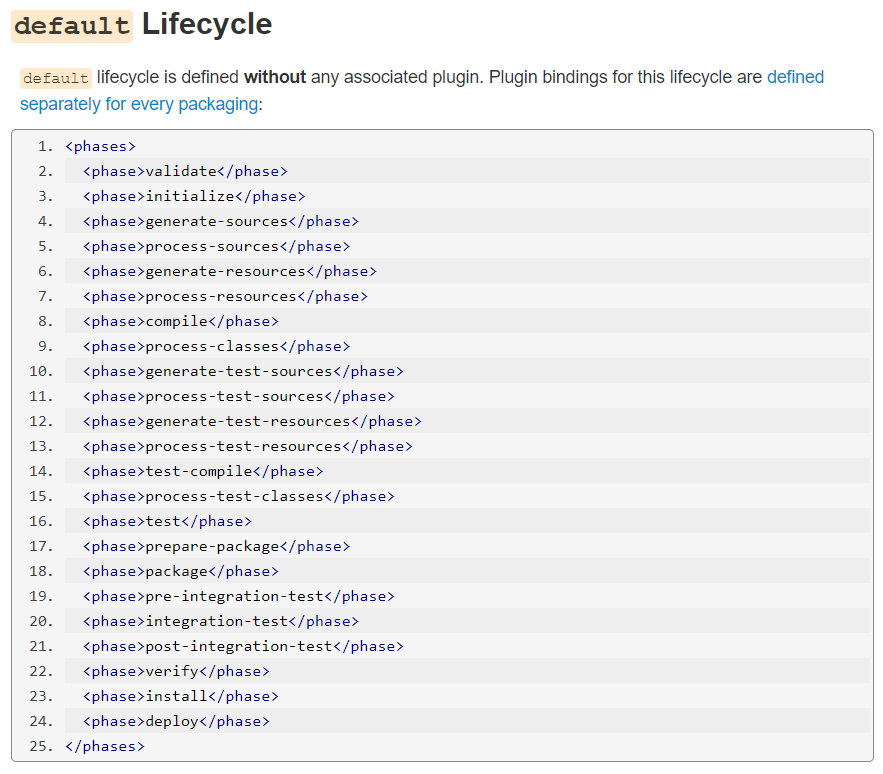
Task: Click the closing </phases> tag line
Action: coord(467,746)
